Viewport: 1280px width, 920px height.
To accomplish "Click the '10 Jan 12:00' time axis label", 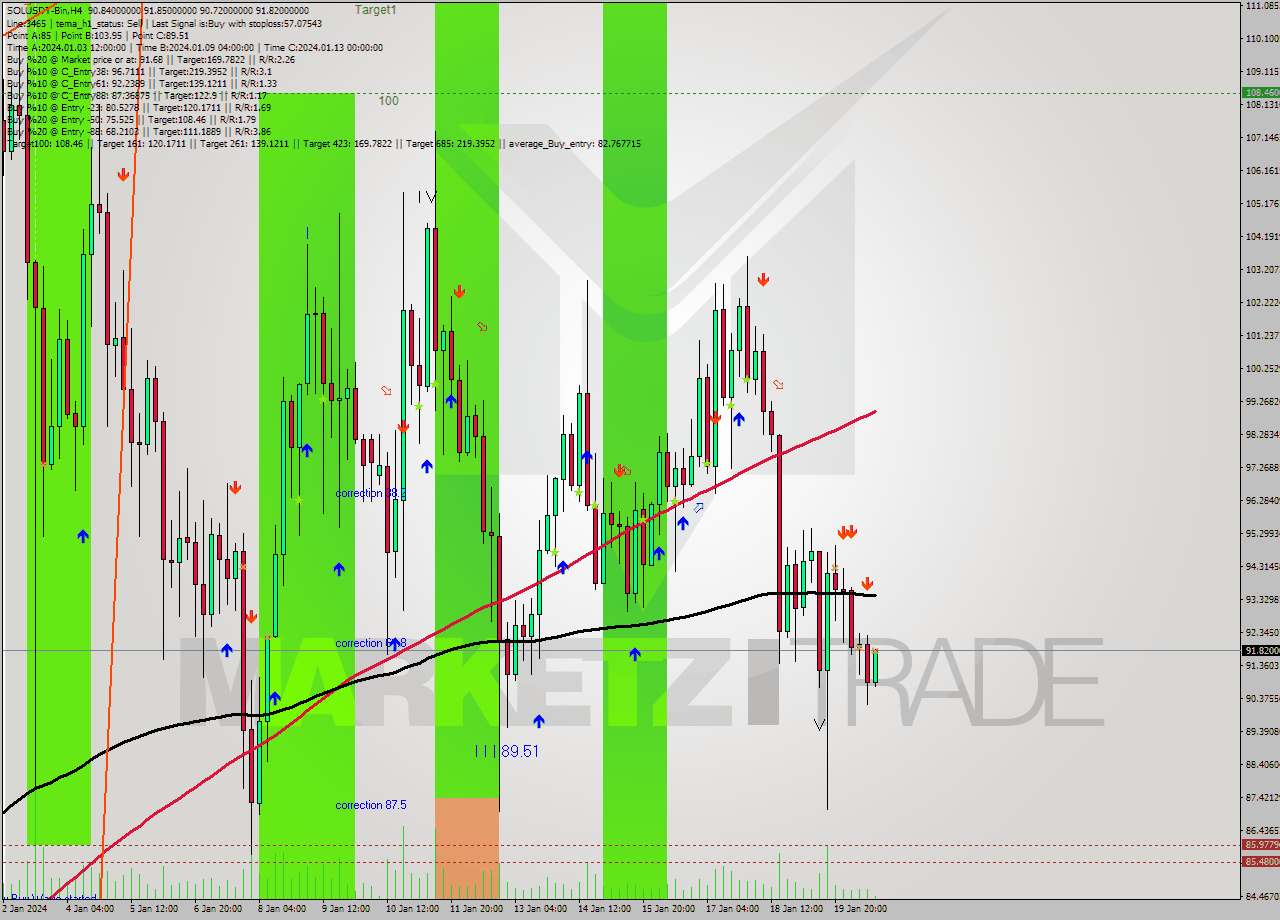I will pos(412,909).
